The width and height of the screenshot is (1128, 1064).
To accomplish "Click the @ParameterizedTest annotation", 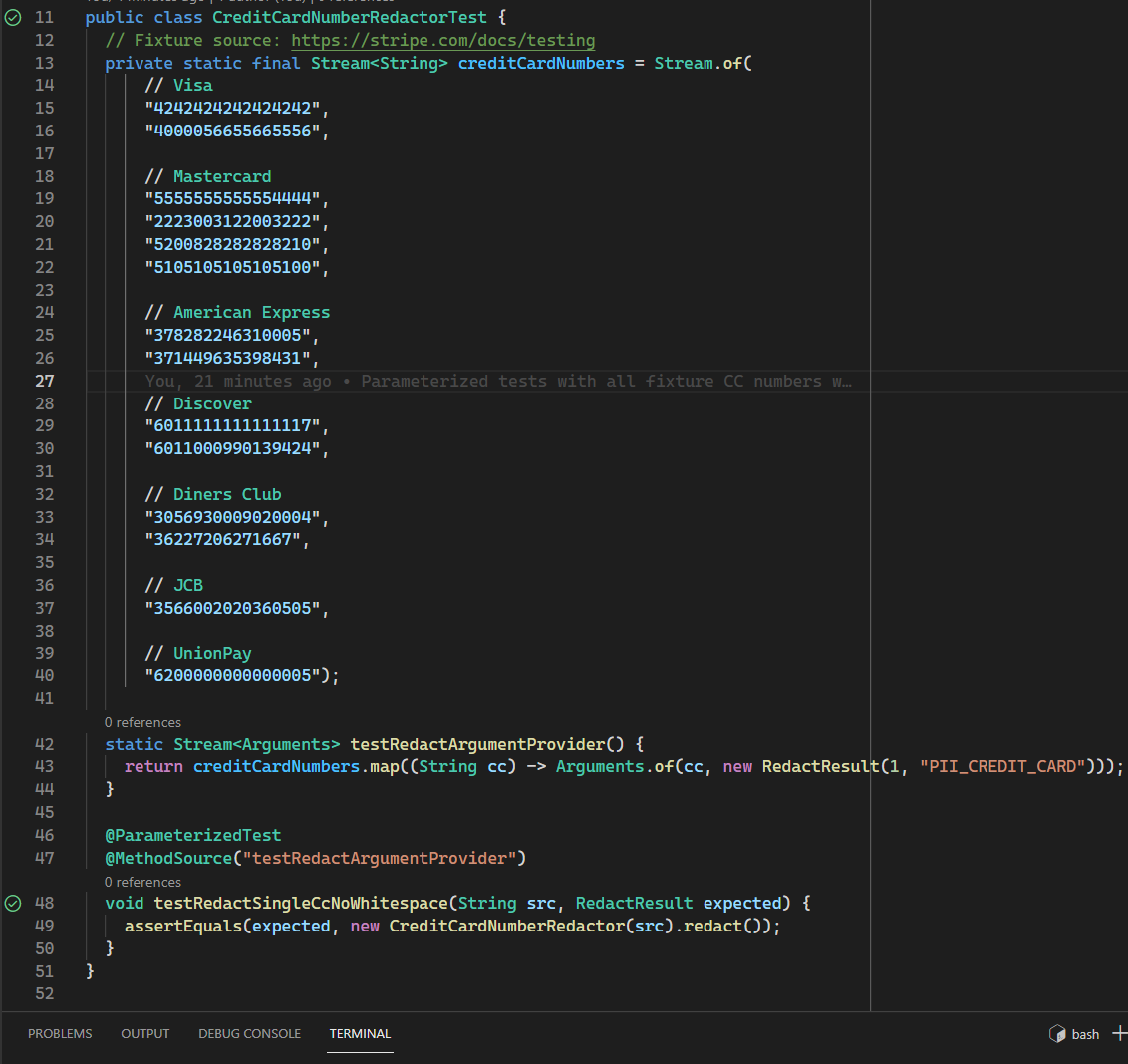I will pos(192,835).
